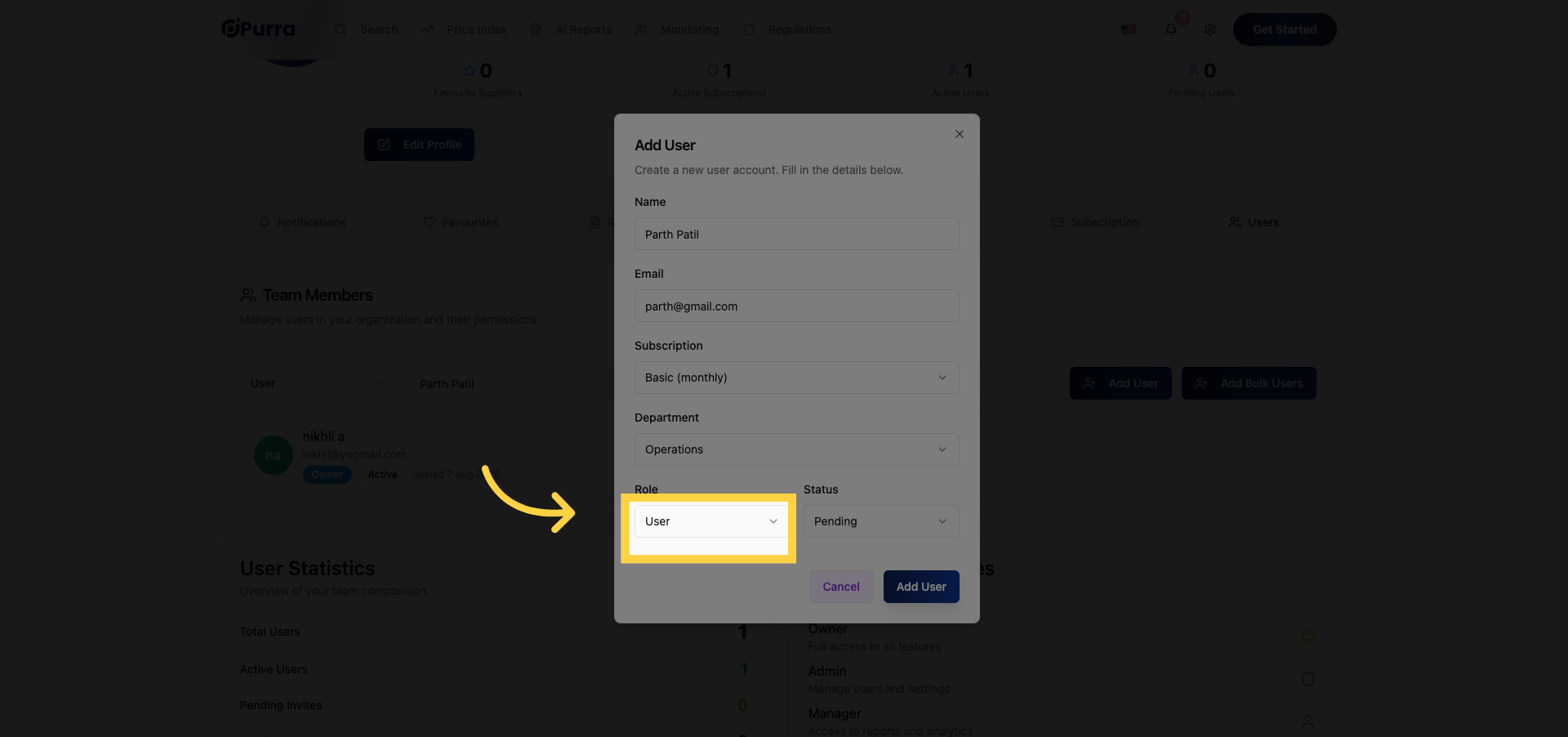Viewport: 1568px width, 737px height.
Task: Click the Total Users statistic row
Action: pyautogui.click(x=494, y=632)
